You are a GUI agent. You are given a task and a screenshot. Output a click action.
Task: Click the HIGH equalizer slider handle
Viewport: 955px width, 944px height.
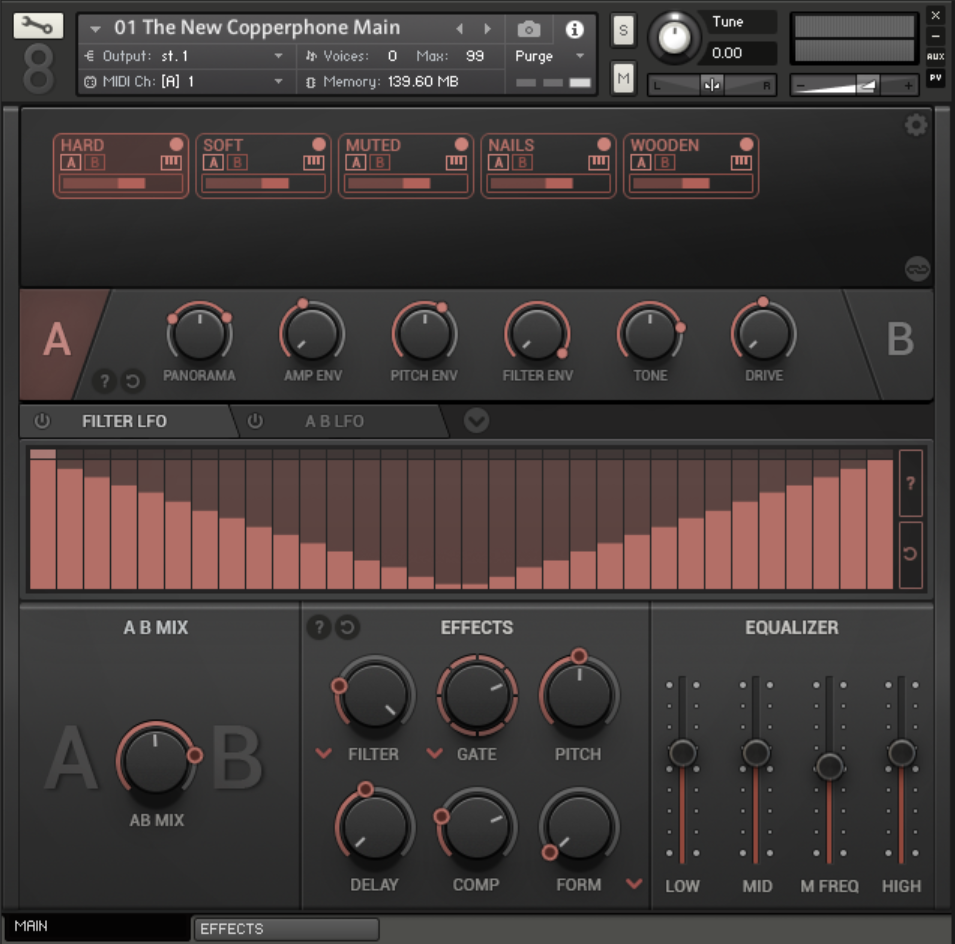(901, 753)
